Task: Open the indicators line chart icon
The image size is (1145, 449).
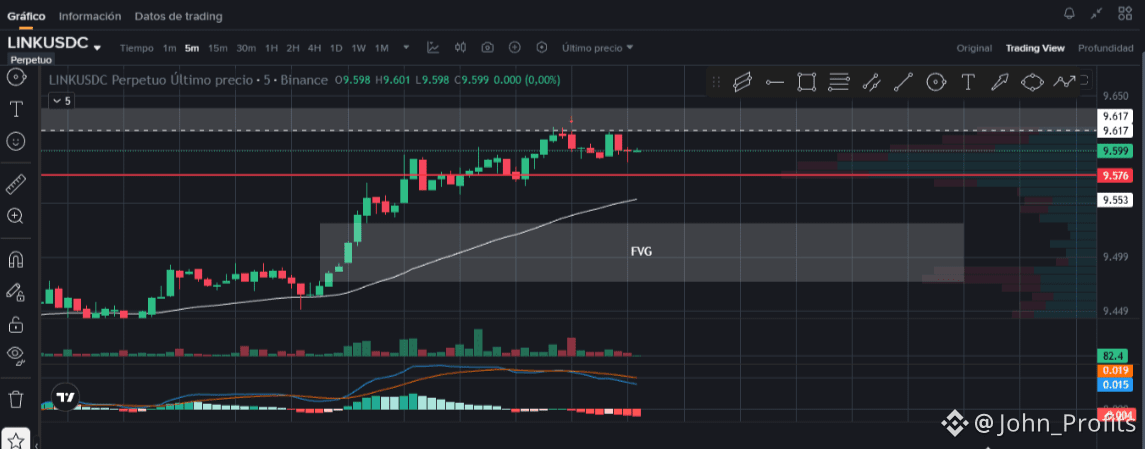Action: [433, 47]
